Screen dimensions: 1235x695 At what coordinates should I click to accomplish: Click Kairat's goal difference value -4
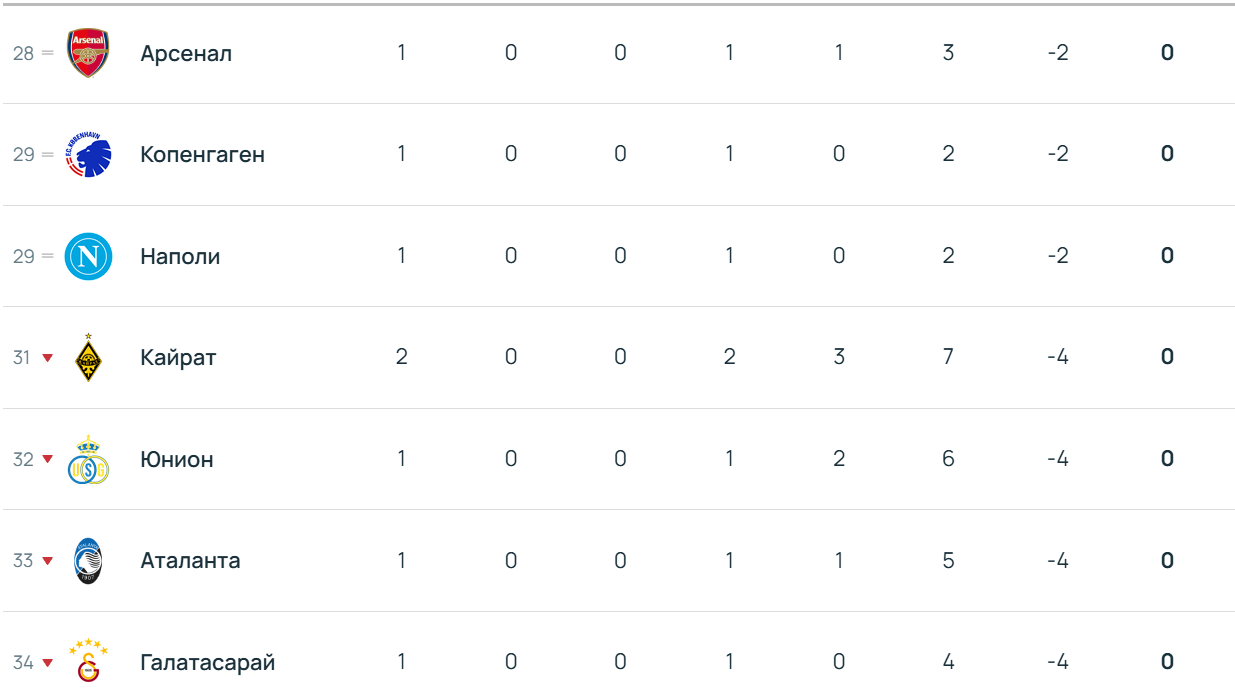click(x=1058, y=357)
